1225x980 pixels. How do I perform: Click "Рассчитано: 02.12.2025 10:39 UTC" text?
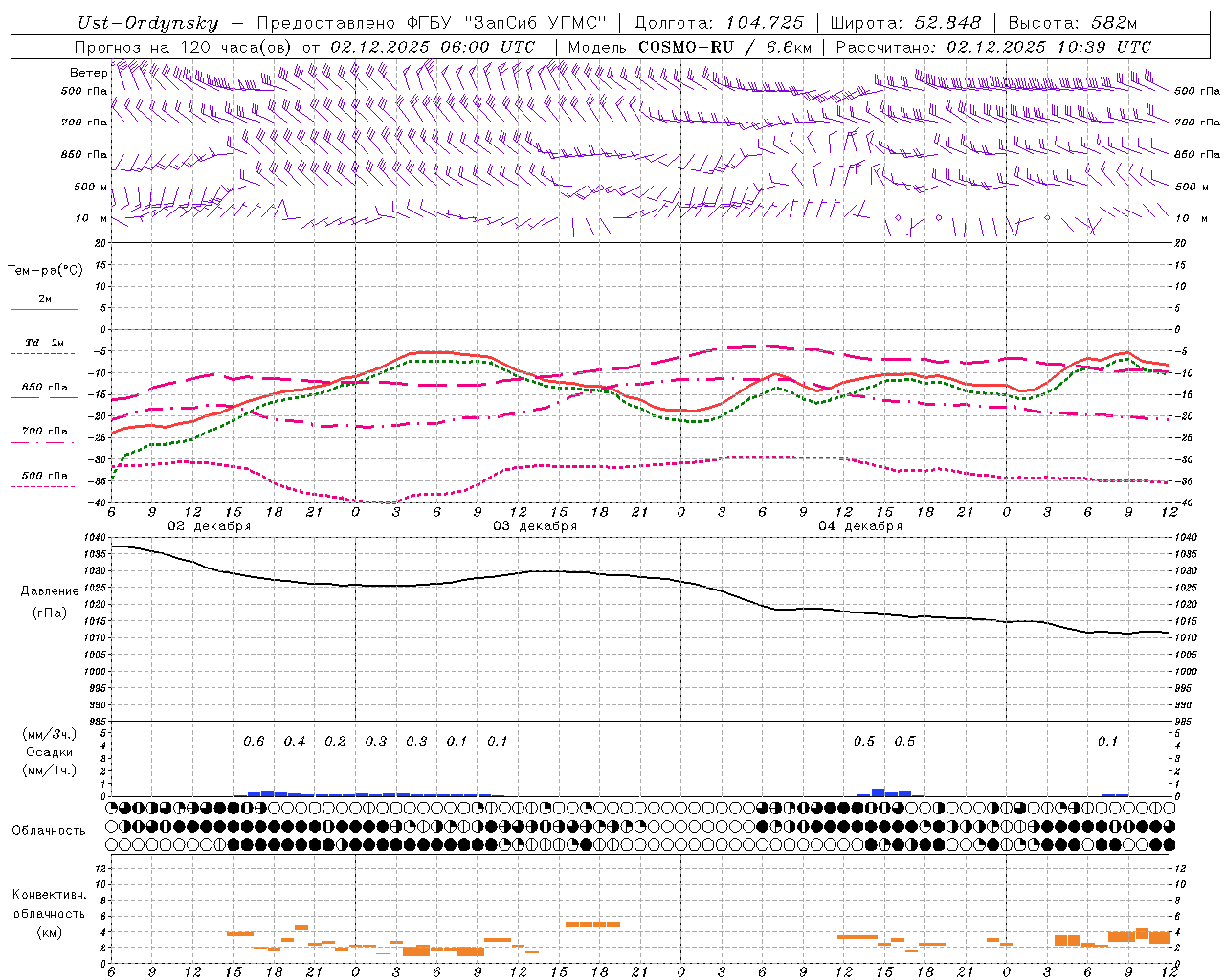(993, 47)
